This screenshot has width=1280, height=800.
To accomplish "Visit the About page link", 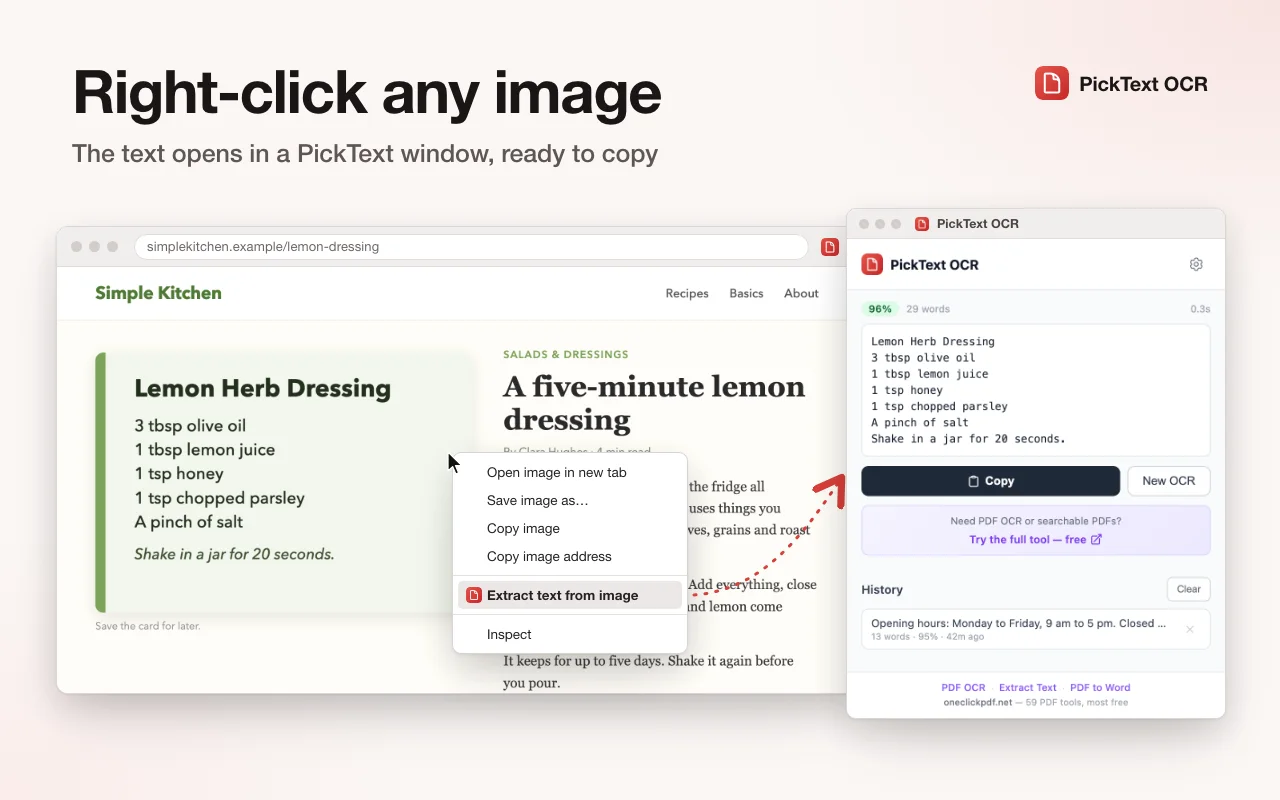I will (801, 294).
